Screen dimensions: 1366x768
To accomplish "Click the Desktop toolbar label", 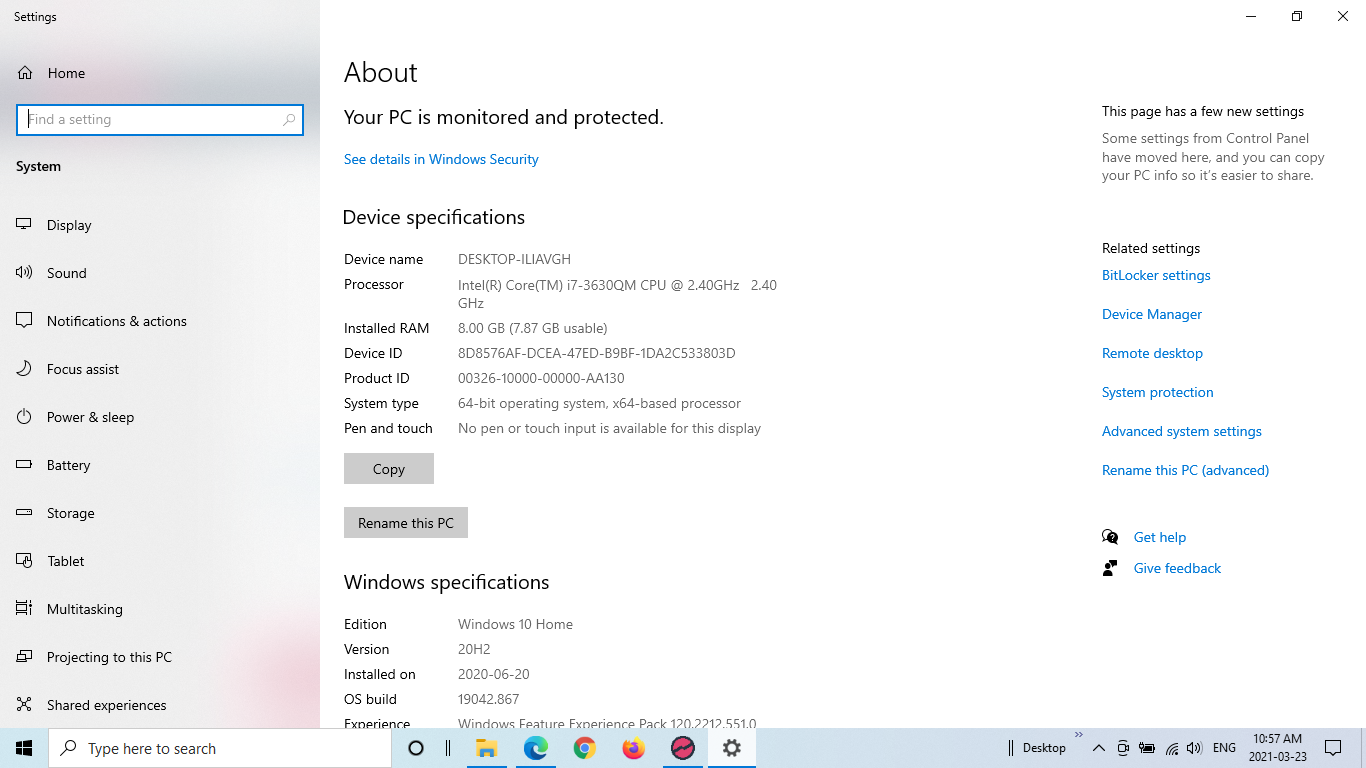I will click(x=1044, y=748).
